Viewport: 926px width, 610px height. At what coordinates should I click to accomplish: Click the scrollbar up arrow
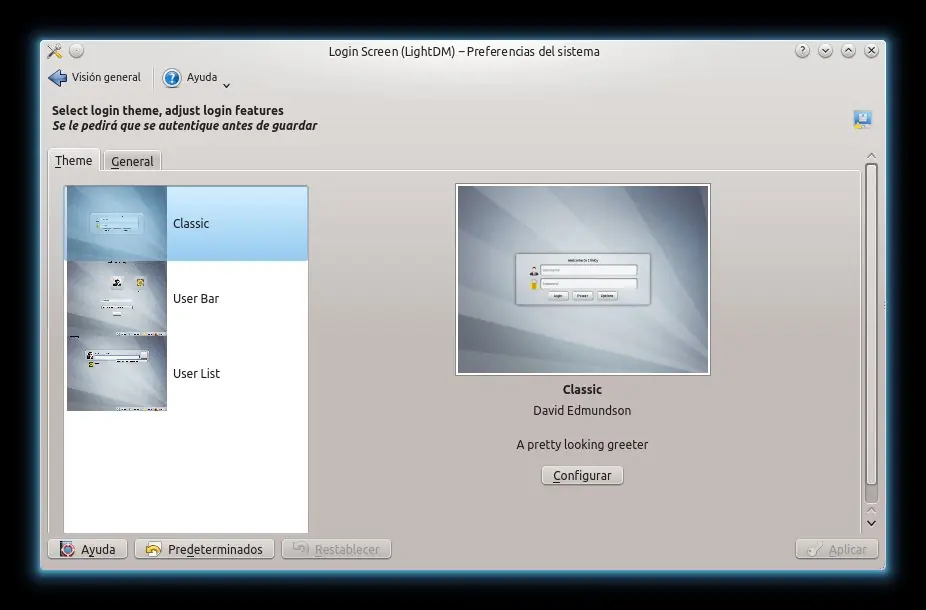coord(871,156)
